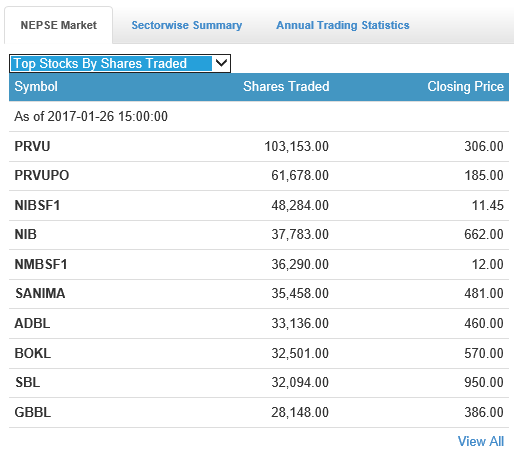Click the 103,153.00 shares traded value
The image size is (516, 476).
coord(297,146)
